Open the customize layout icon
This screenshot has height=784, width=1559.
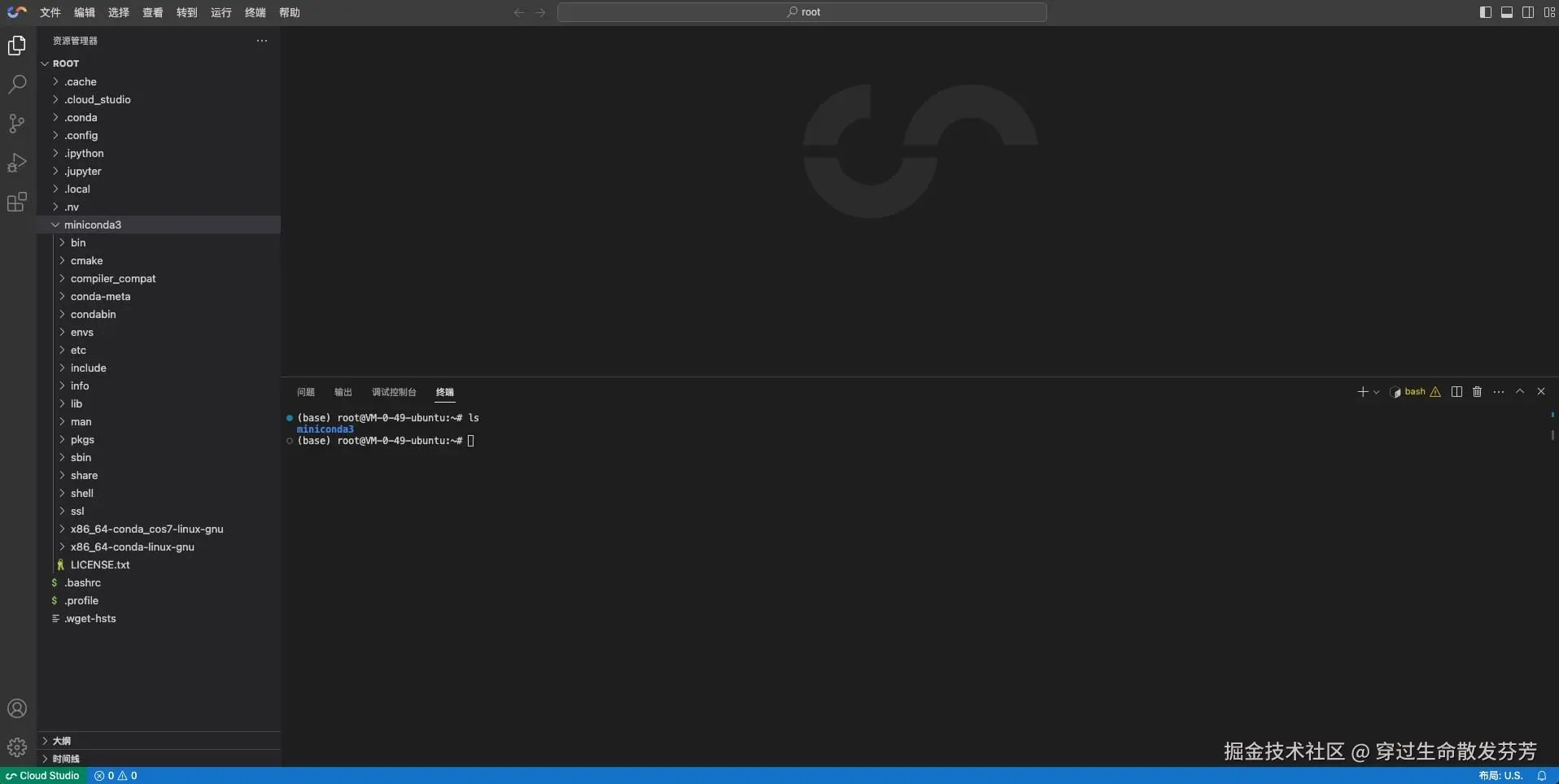click(1549, 12)
